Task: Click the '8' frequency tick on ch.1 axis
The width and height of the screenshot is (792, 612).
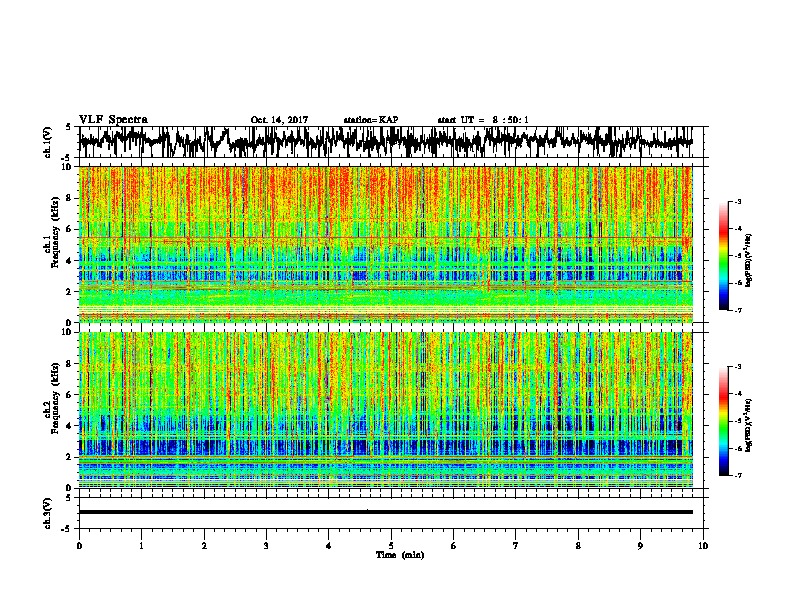Action: 70,198
